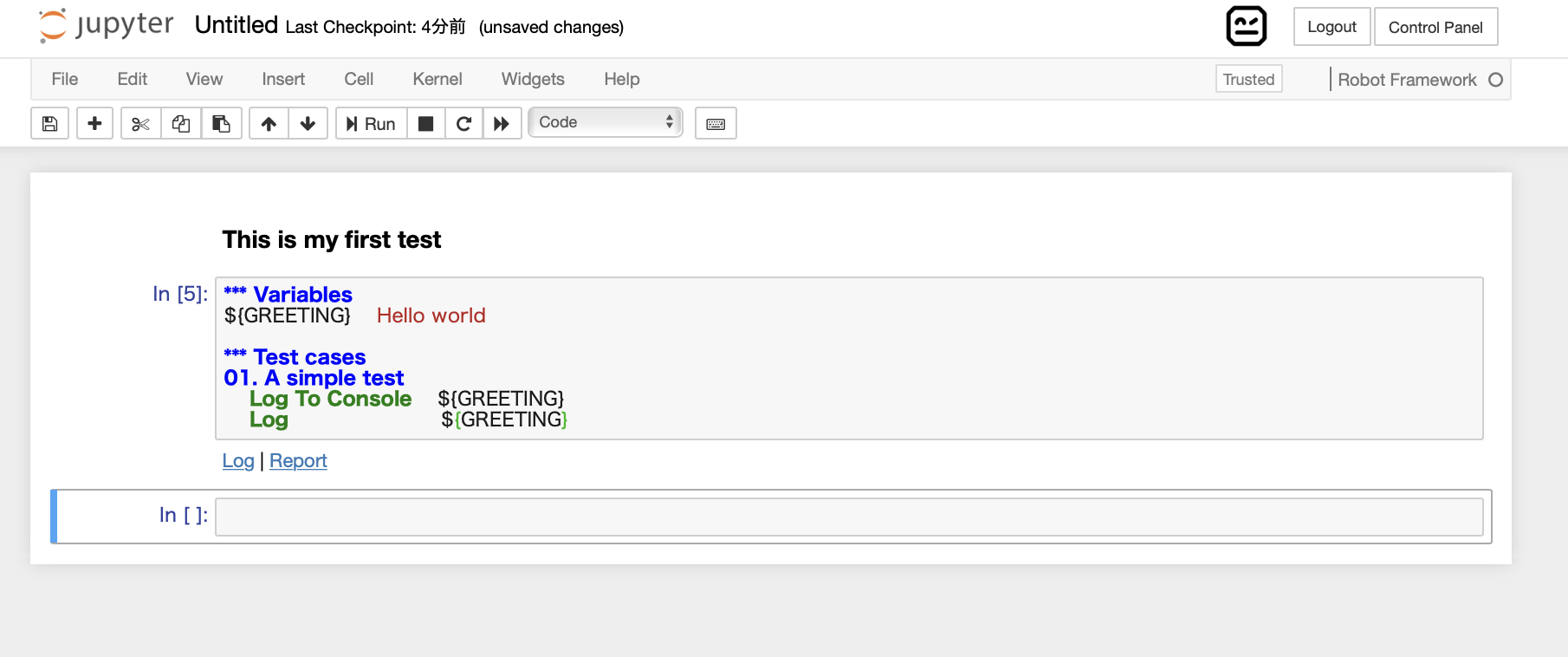This screenshot has width=1568, height=657.
Task: Cut selected cells with scissors icon
Action: (x=140, y=123)
